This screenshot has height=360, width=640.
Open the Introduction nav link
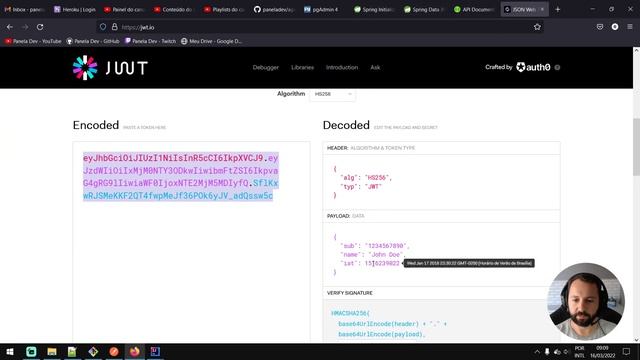pyautogui.click(x=342, y=67)
